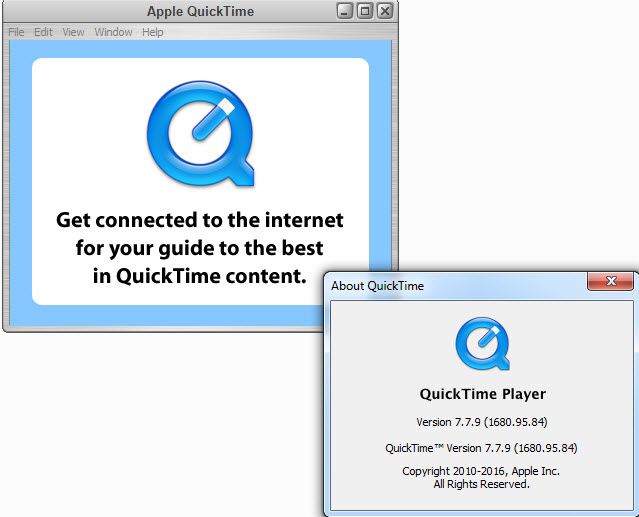The image size is (639, 517).
Task: Open the Help menu
Action: (152, 32)
